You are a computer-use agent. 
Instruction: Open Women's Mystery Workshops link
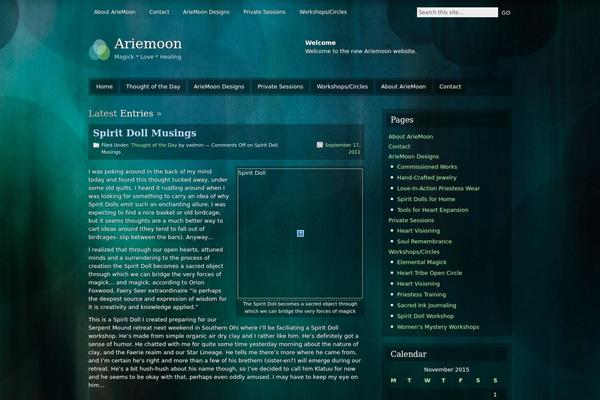pyautogui.click(x=438, y=327)
